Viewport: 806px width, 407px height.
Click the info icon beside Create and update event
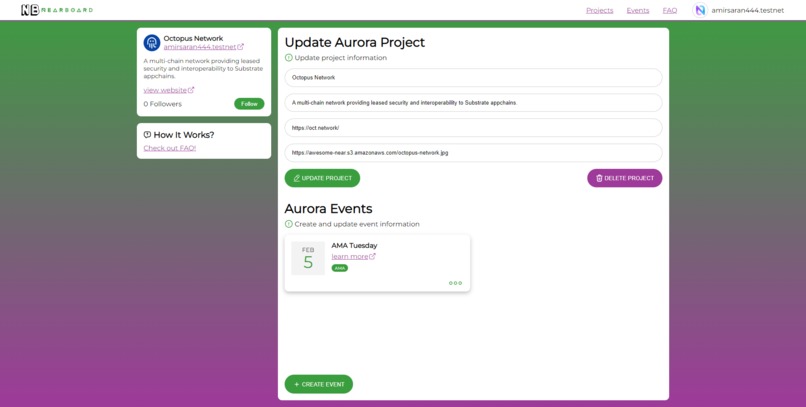pos(288,224)
